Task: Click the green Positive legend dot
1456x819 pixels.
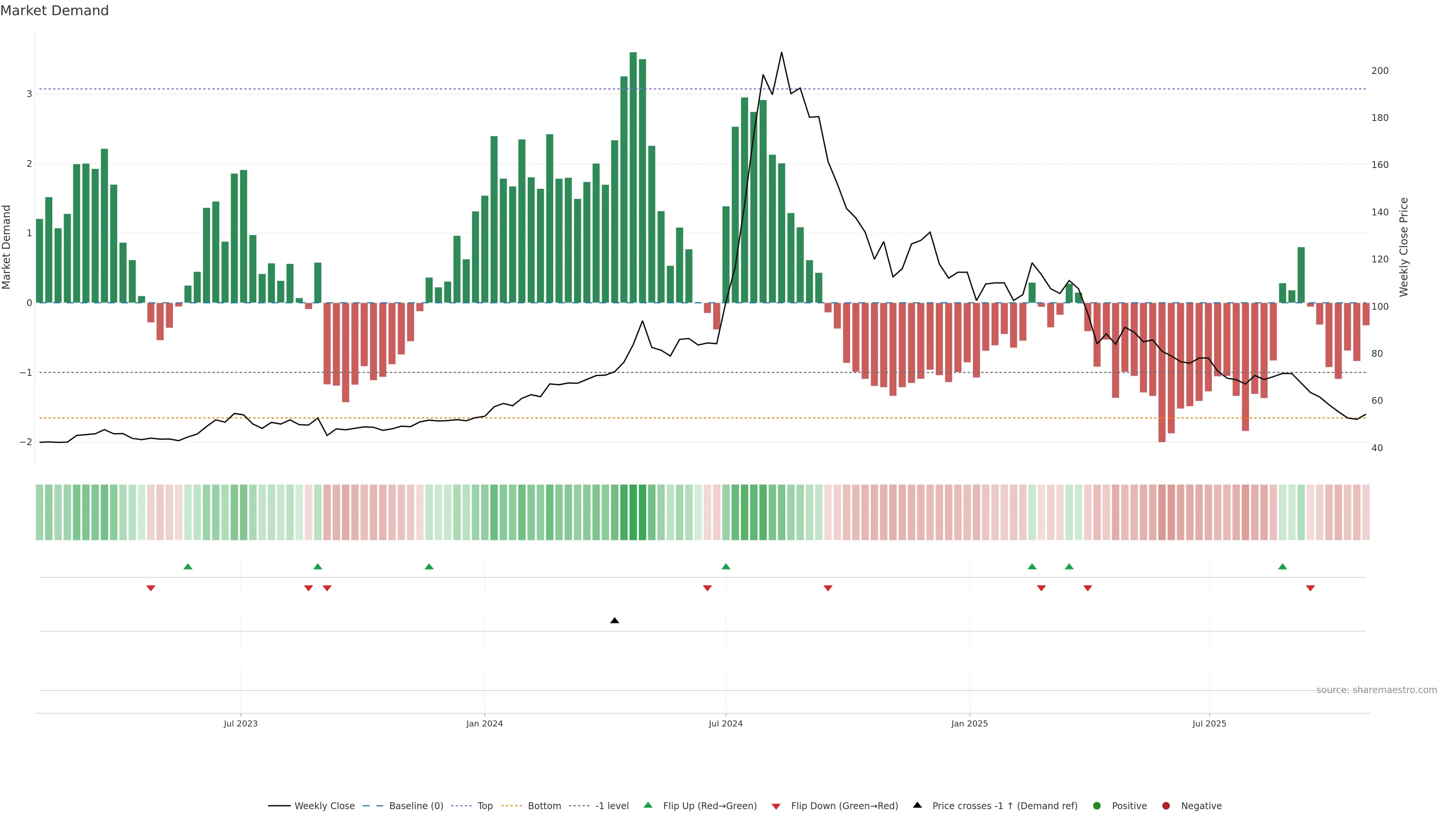Action: click(x=1097, y=806)
